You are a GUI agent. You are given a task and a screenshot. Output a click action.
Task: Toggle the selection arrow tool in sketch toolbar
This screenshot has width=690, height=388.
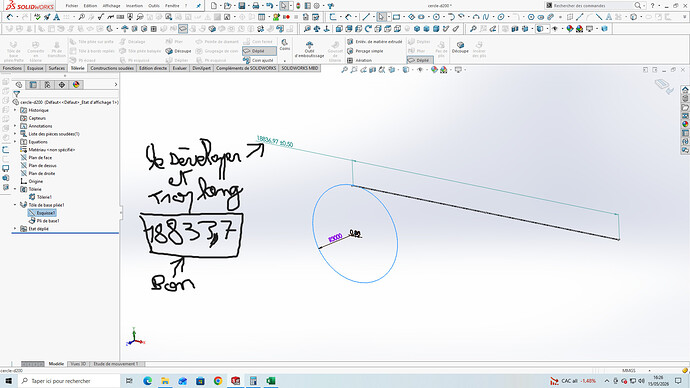[382, 17]
